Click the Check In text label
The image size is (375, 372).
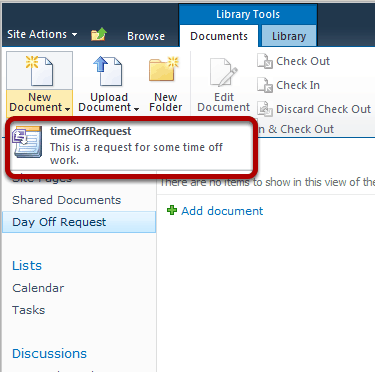click(x=298, y=85)
